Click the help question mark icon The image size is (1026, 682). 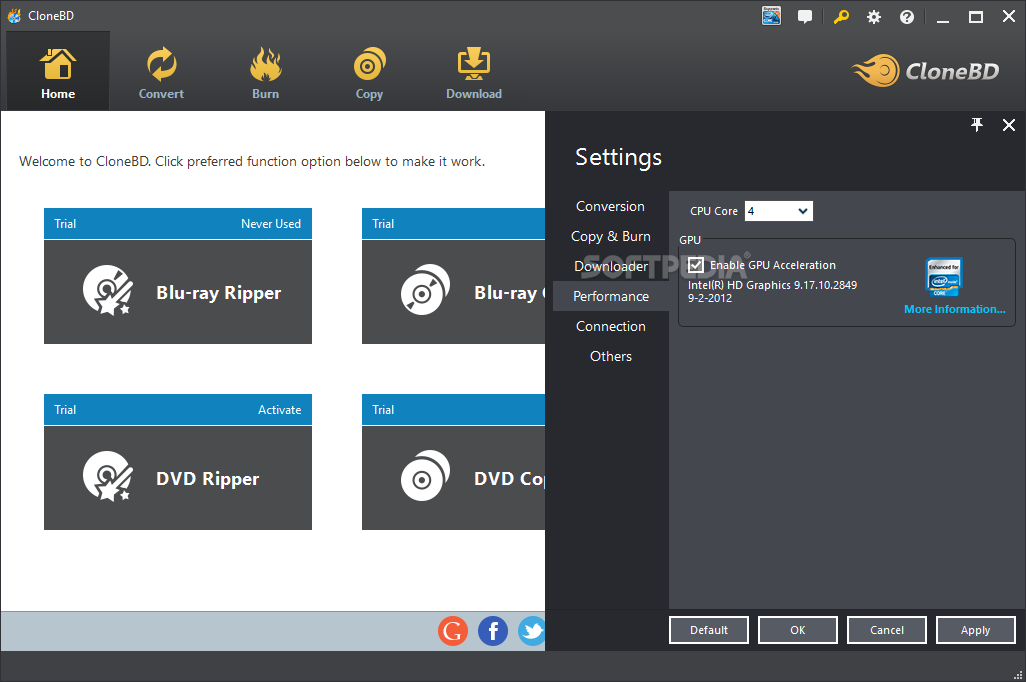907,17
